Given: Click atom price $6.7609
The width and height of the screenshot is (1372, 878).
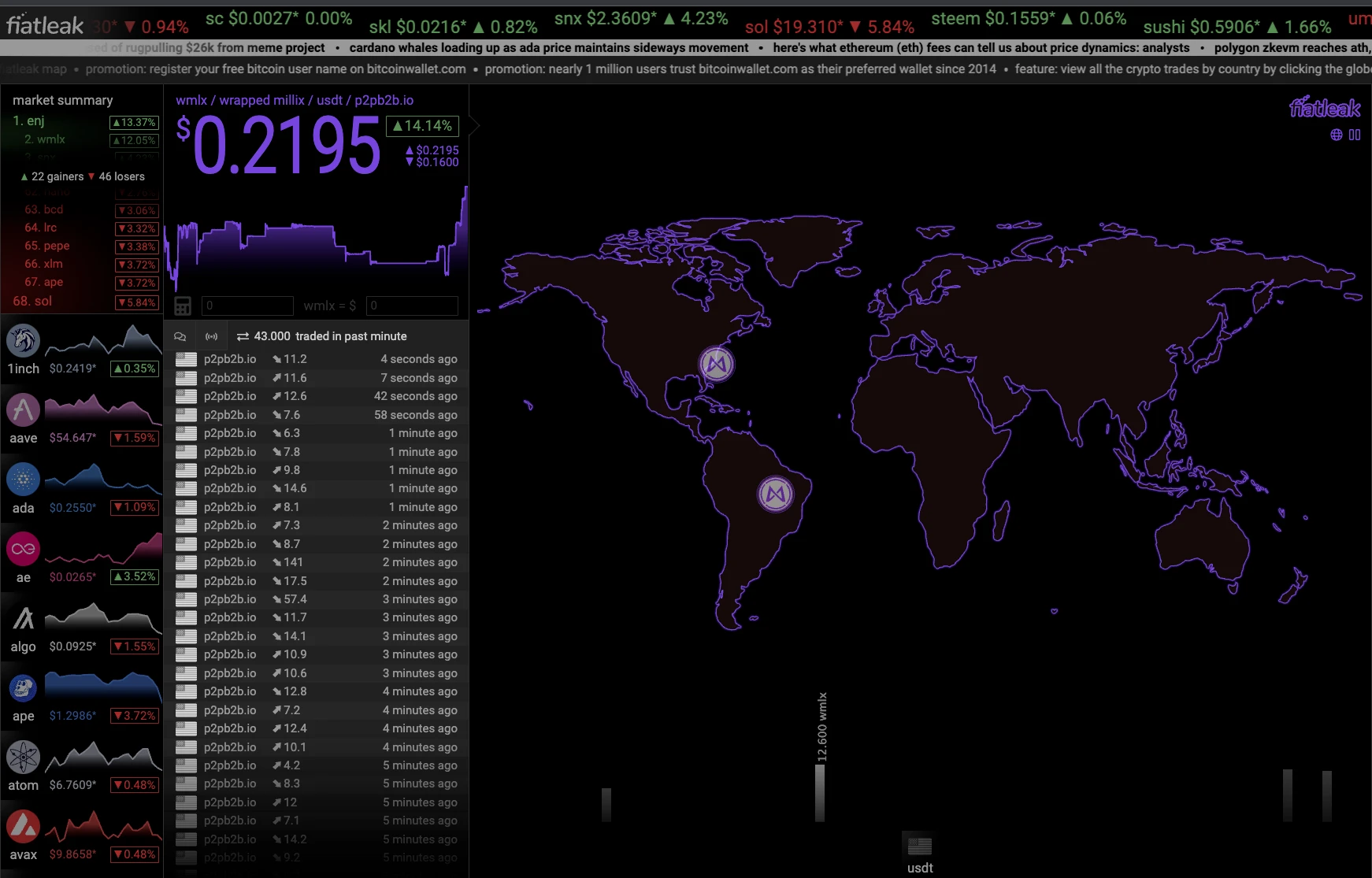Looking at the screenshot, I should pyautogui.click(x=72, y=785).
